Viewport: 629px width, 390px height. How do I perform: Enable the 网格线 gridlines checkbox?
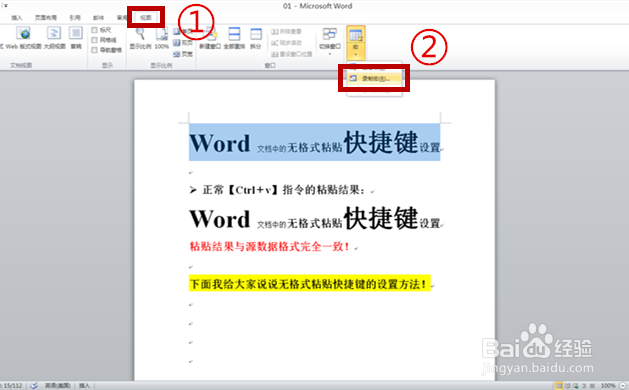pos(95,40)
